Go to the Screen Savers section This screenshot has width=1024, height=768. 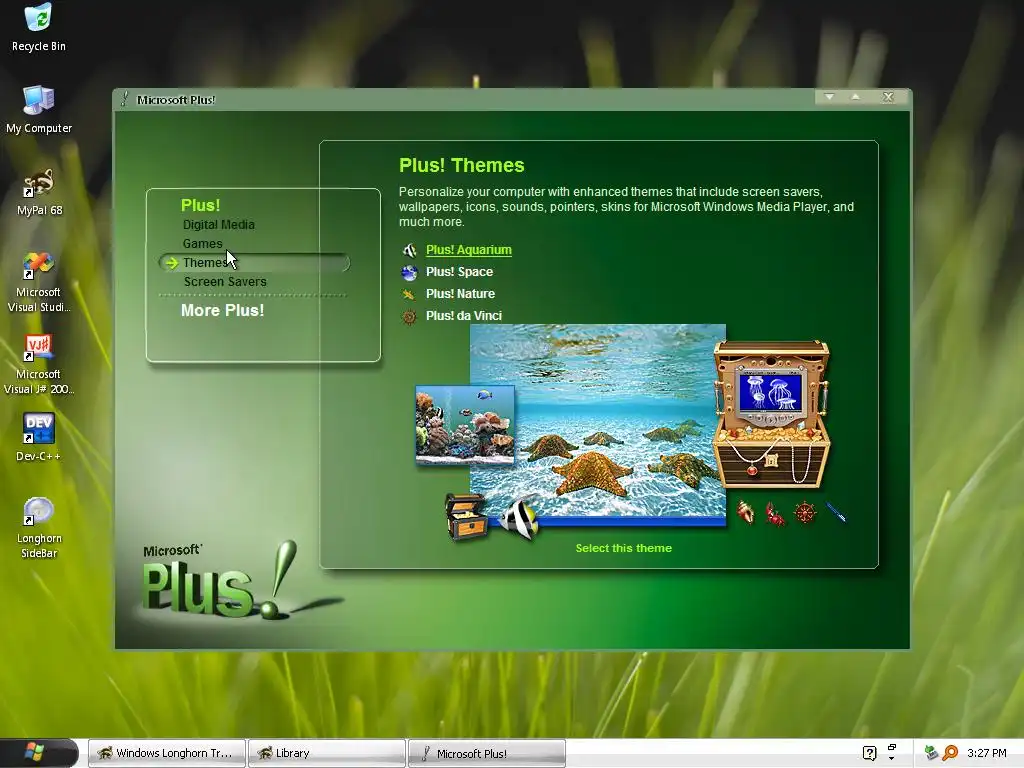pyautogui.click(x=225, y=281)
